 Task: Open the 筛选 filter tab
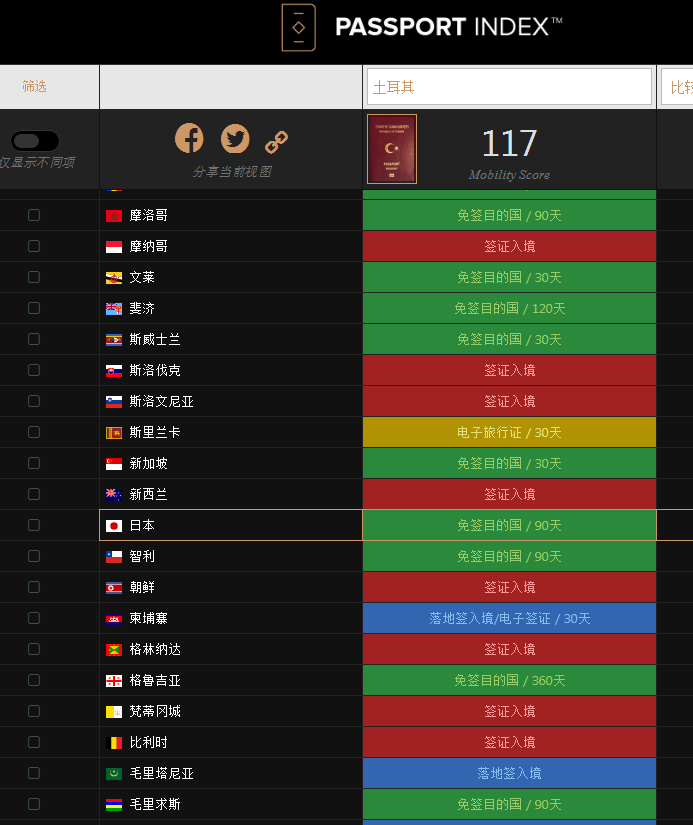click(34, 86)
